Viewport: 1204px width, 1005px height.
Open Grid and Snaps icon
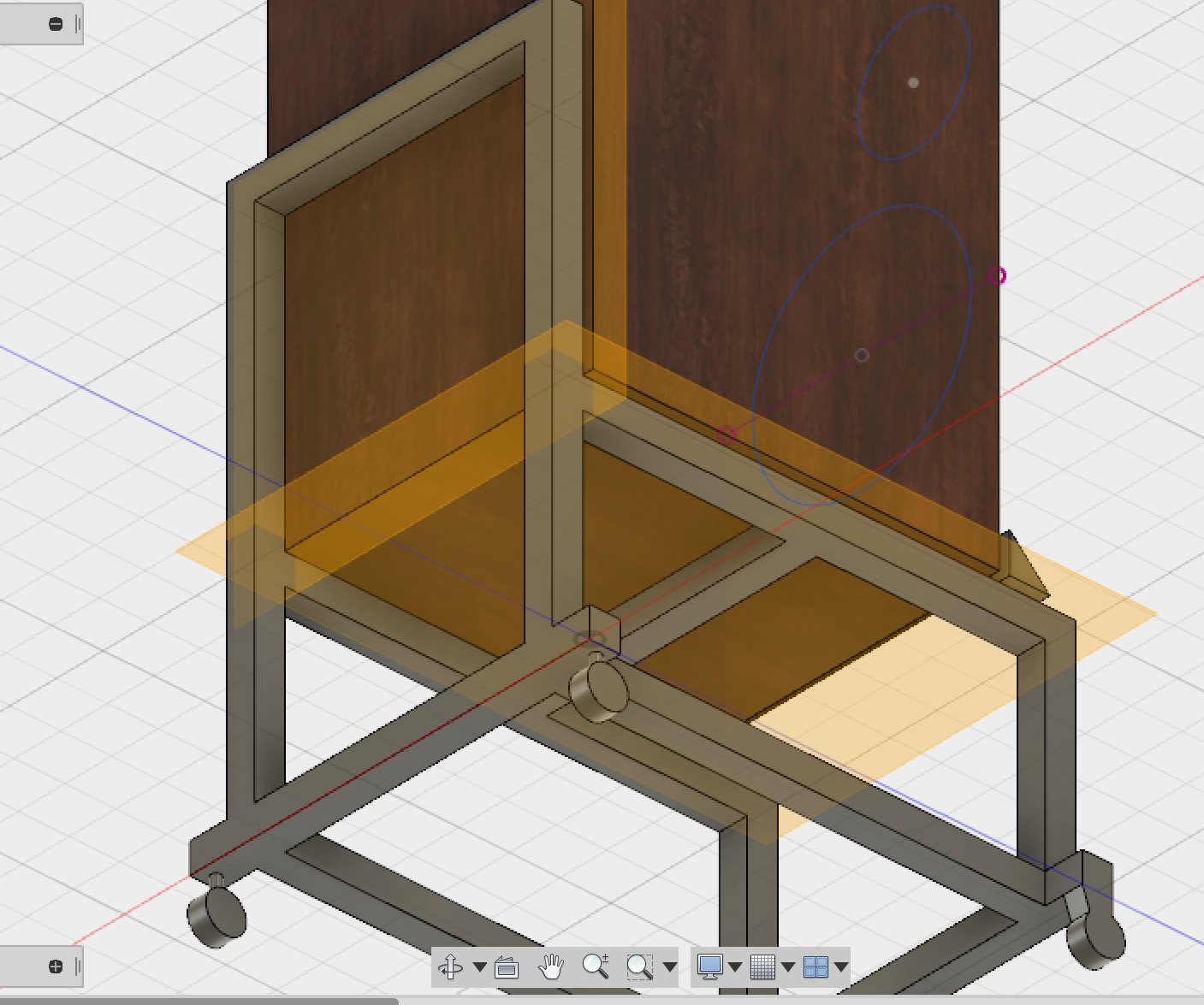click(x=762, y=967)
